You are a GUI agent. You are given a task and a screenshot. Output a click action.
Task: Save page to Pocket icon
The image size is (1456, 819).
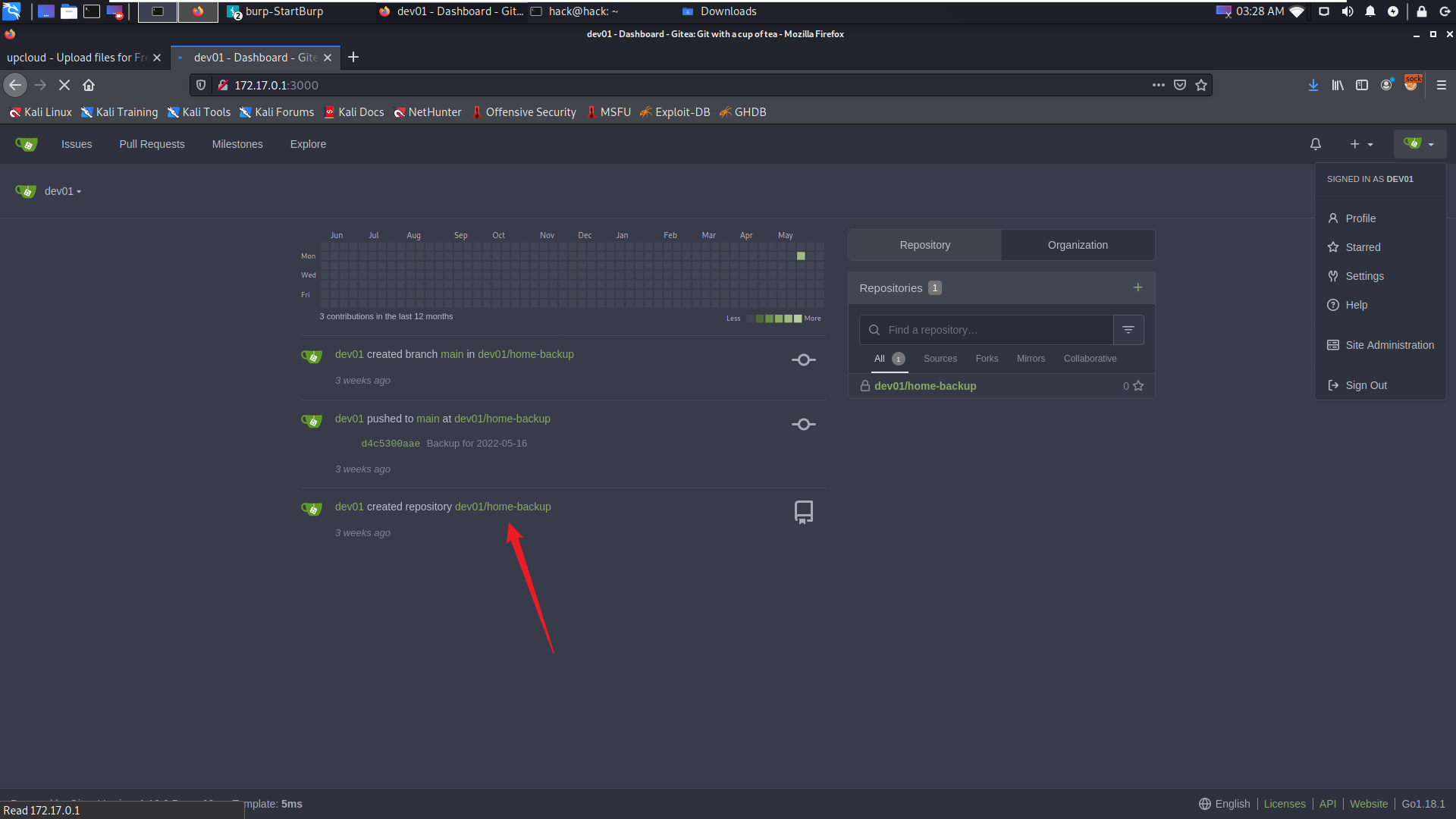click(1180, 85)
